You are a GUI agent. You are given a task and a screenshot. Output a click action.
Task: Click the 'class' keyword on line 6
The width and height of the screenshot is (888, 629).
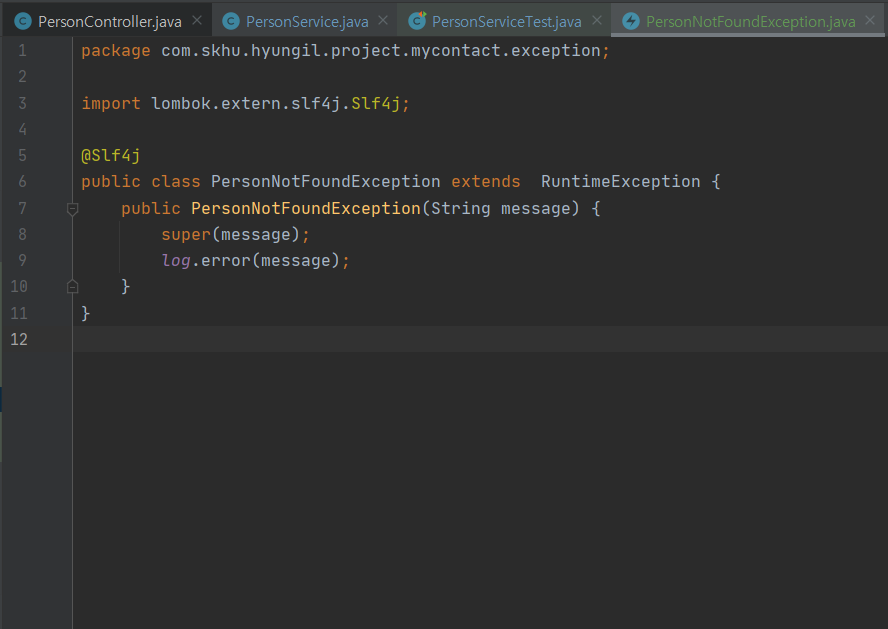point(176,182)
